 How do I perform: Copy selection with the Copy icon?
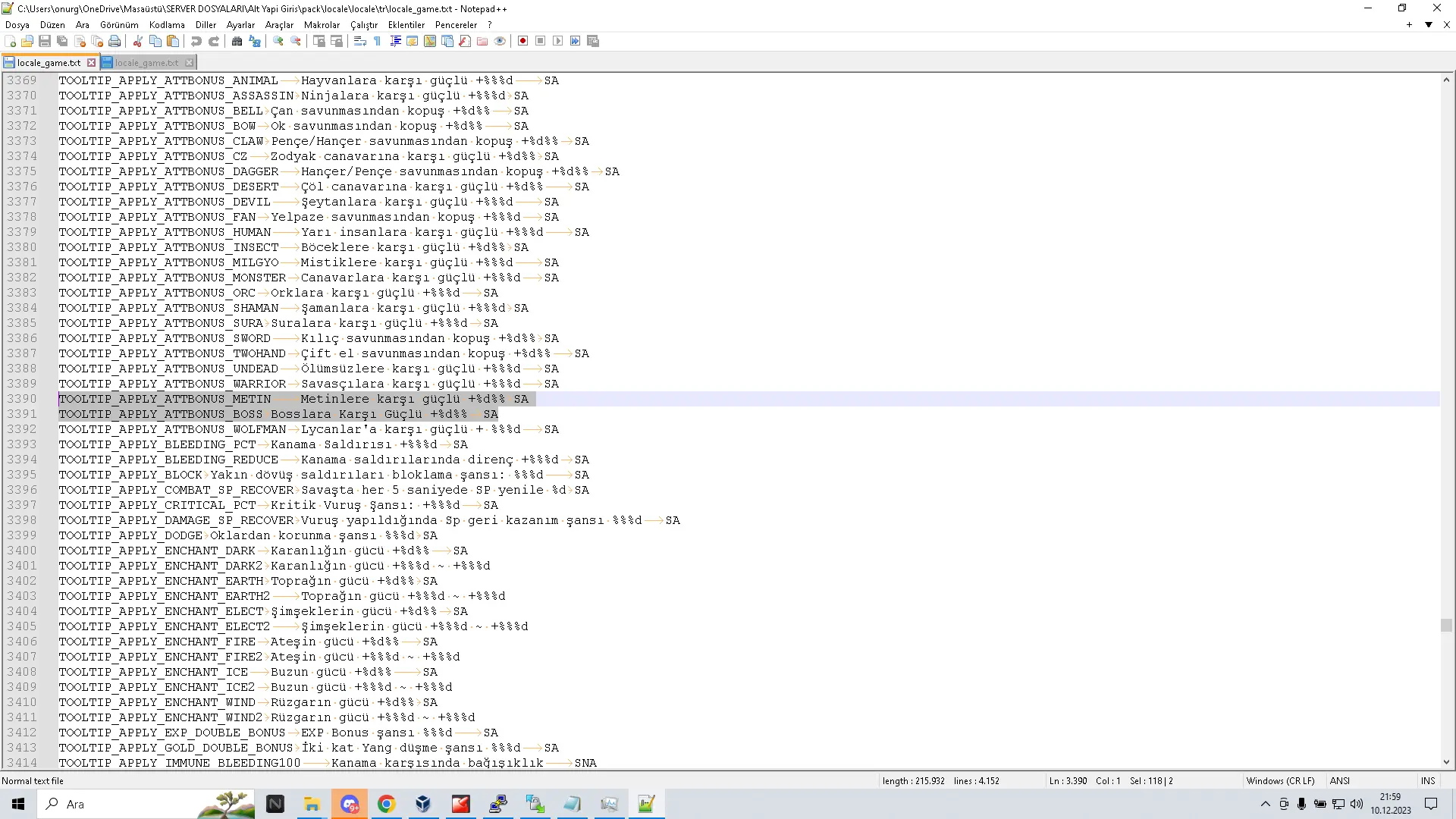coord(155,41)
